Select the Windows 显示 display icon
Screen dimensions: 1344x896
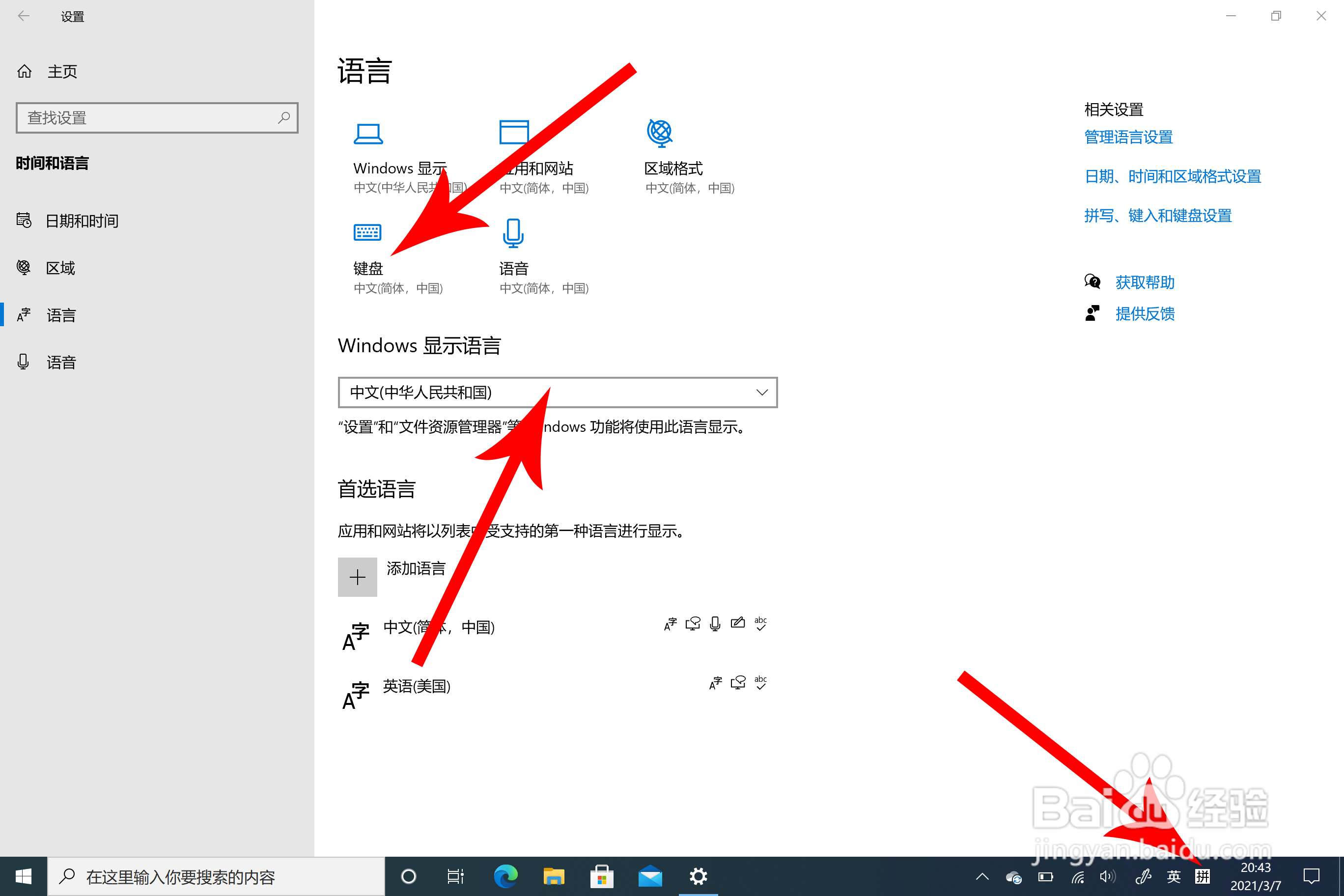(367, 133)
